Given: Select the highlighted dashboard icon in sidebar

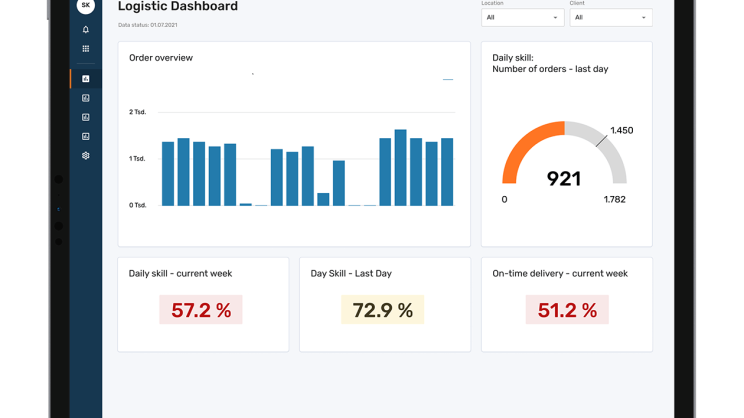Looking at the screenshot, I should pyautogui.click(x=86, y=78).
